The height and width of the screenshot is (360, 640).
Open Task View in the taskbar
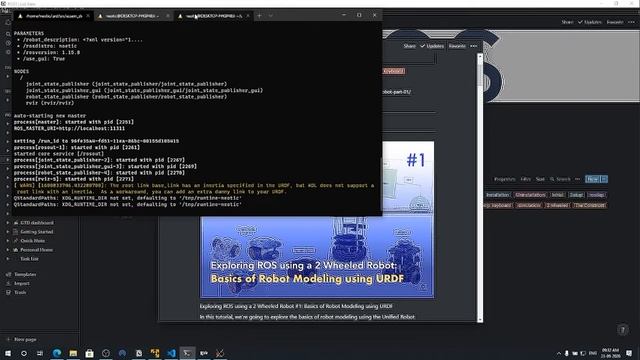(x=40, y=353)
